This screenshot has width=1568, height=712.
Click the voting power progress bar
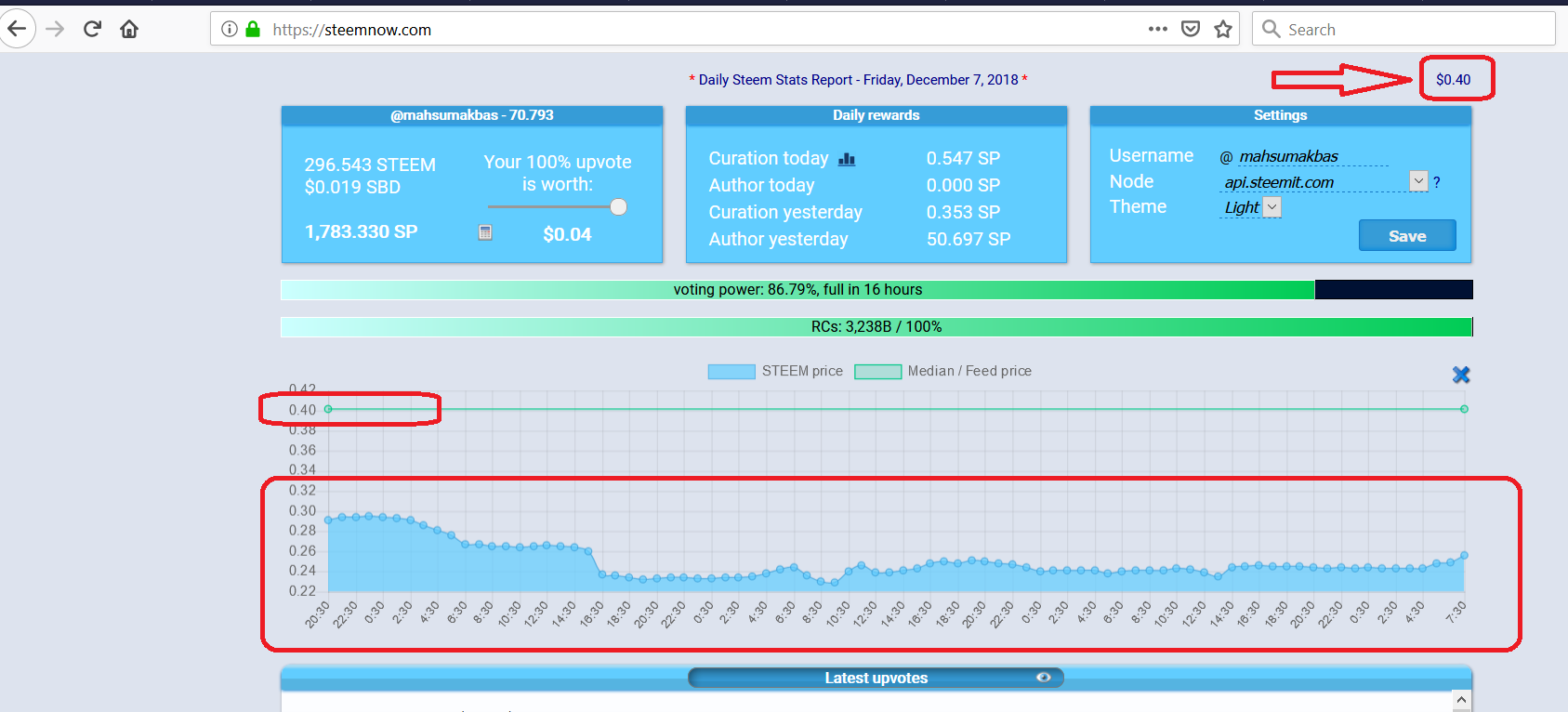[876, 290]
